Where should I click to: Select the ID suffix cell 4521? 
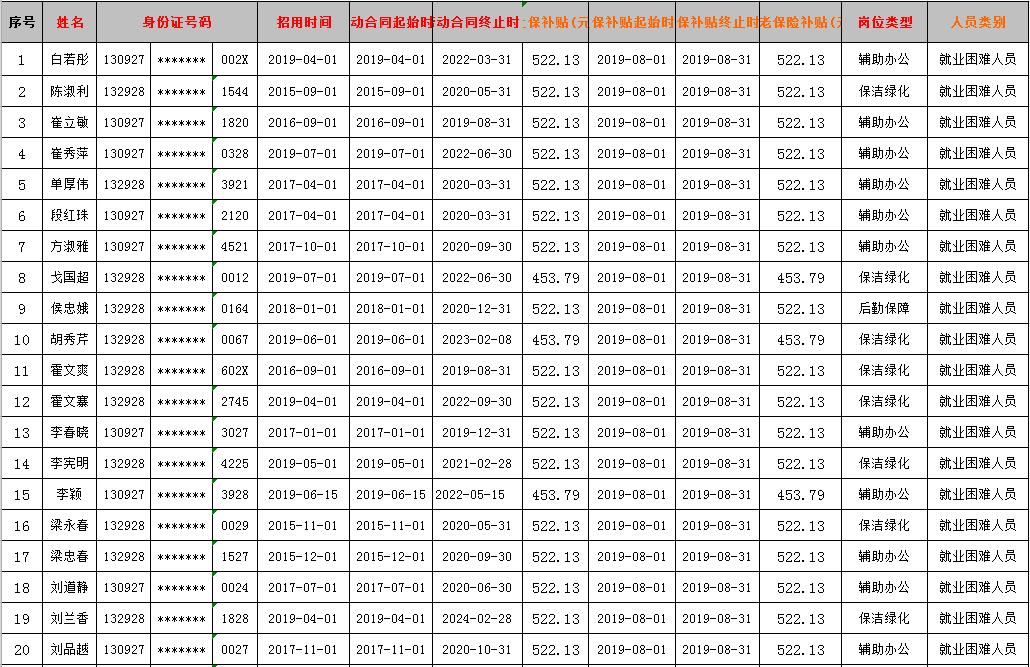[235, 247]
